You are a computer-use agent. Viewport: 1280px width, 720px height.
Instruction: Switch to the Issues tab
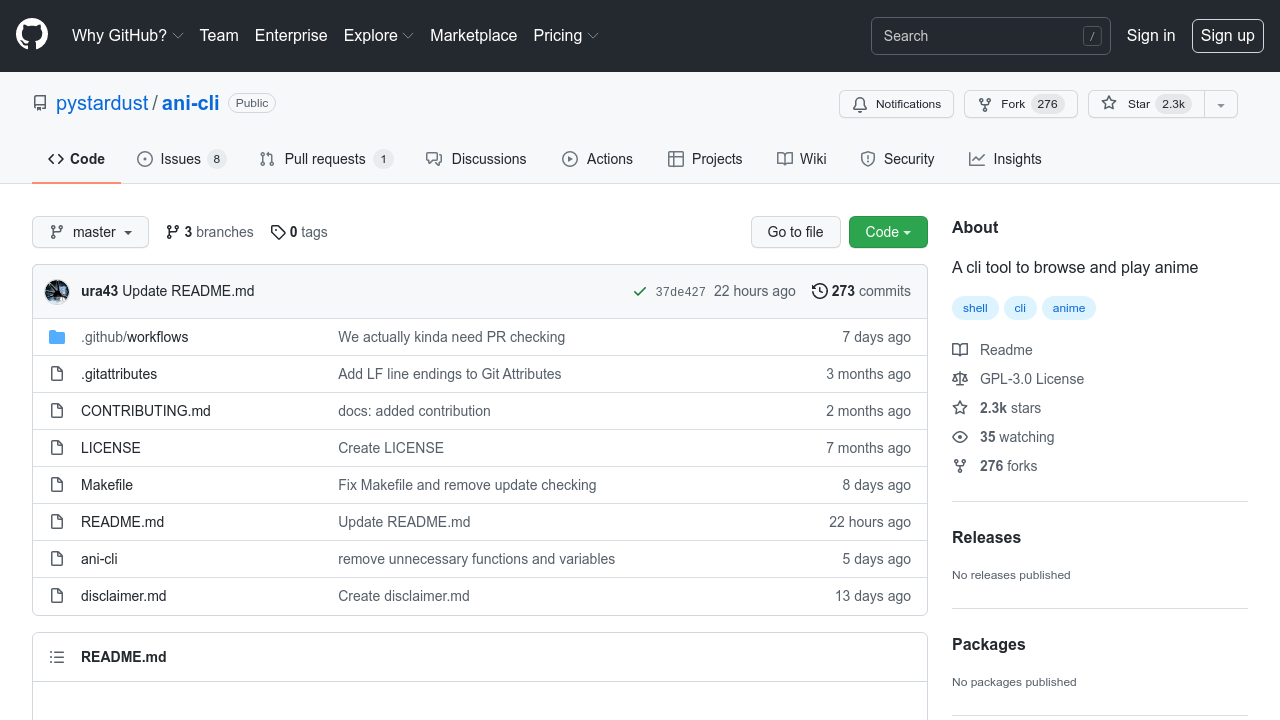click(181, 159)
